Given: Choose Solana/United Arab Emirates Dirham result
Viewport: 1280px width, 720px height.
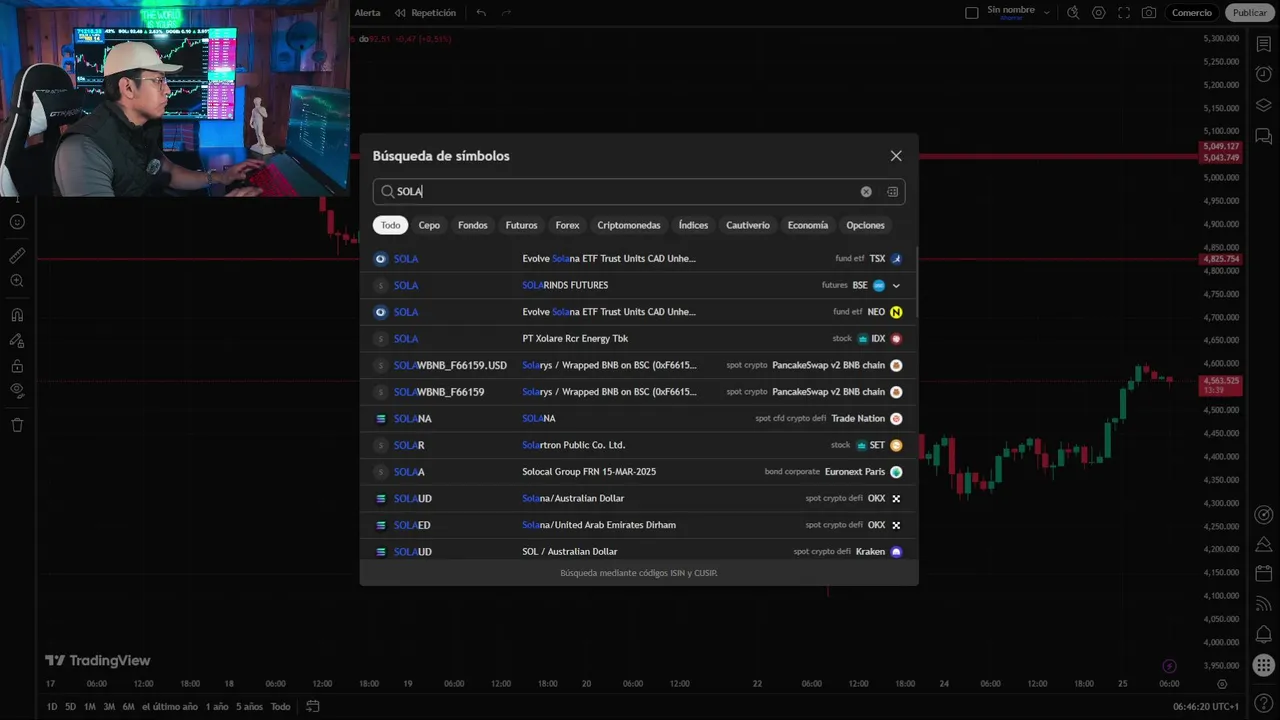Looking at the screenshot, I should [638, 525].
